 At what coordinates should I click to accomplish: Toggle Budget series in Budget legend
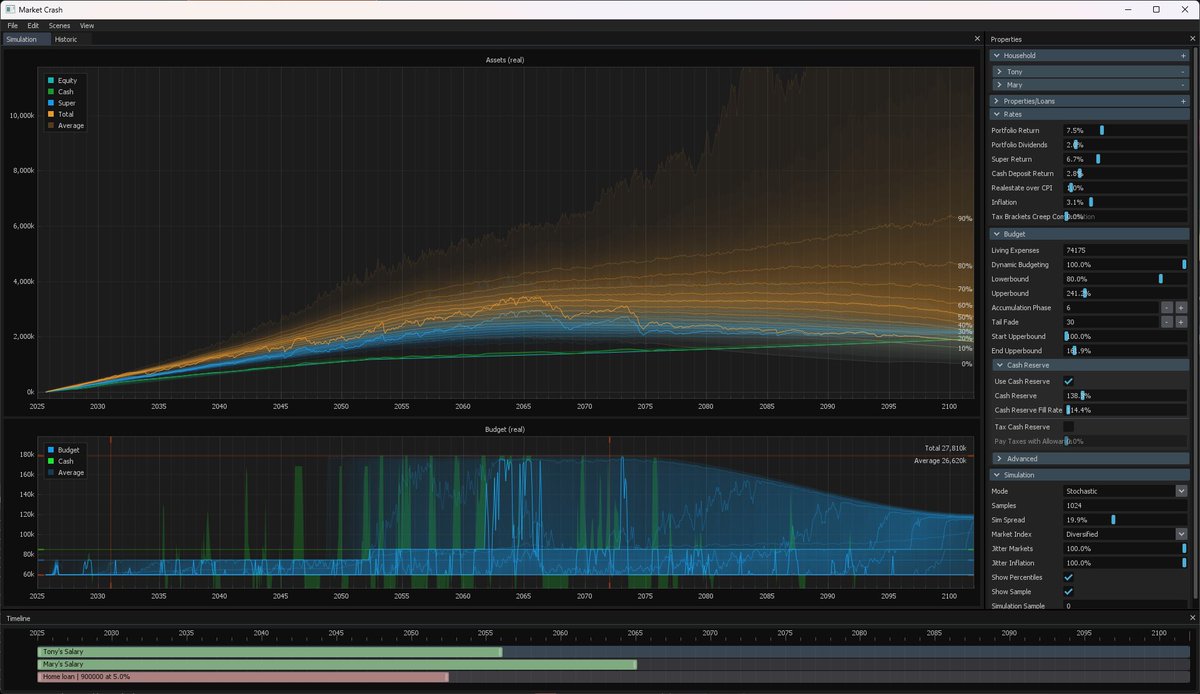click(64, 450)
